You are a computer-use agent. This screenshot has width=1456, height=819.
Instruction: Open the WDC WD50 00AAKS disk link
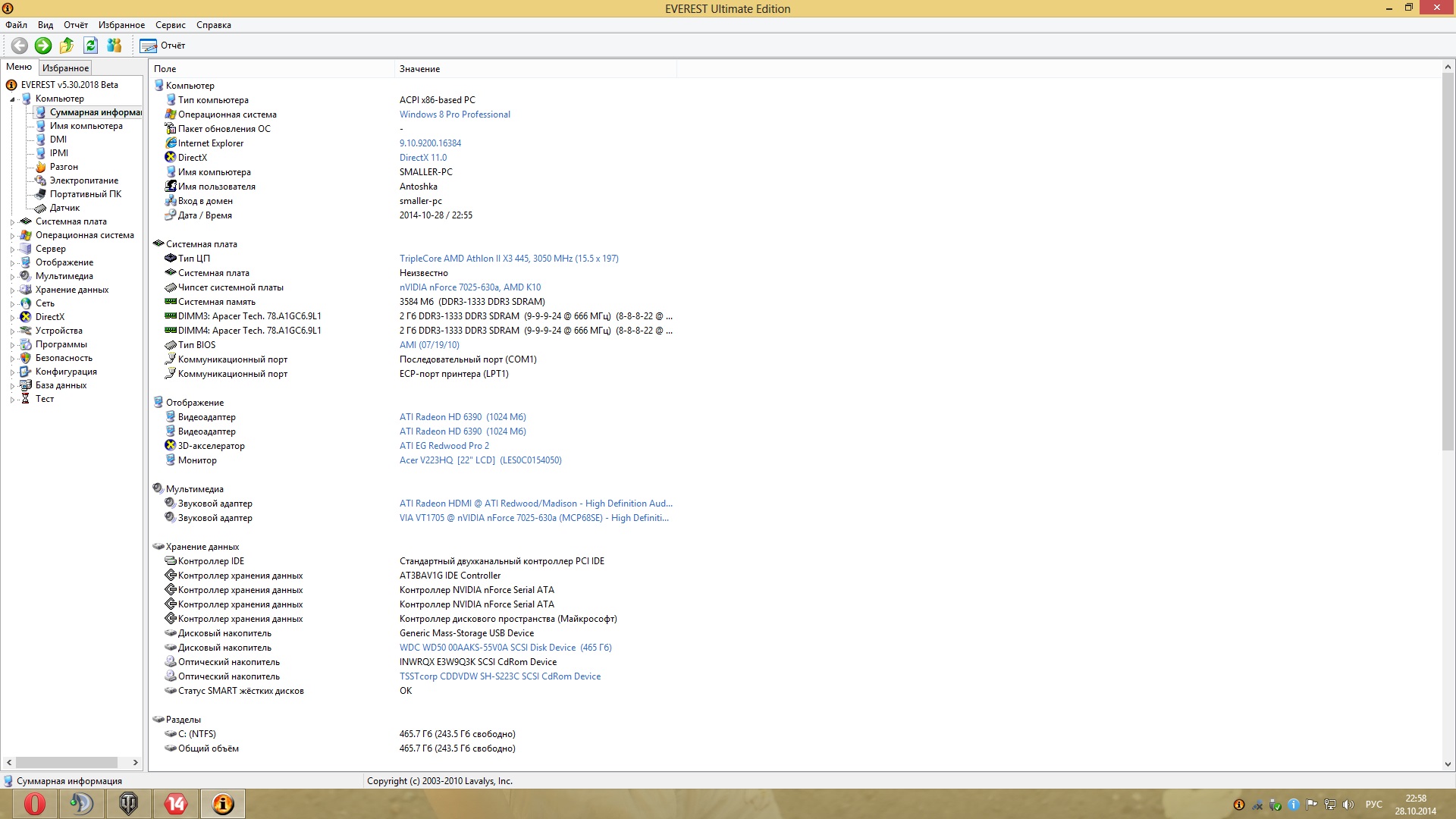click(x=506, y=648)
